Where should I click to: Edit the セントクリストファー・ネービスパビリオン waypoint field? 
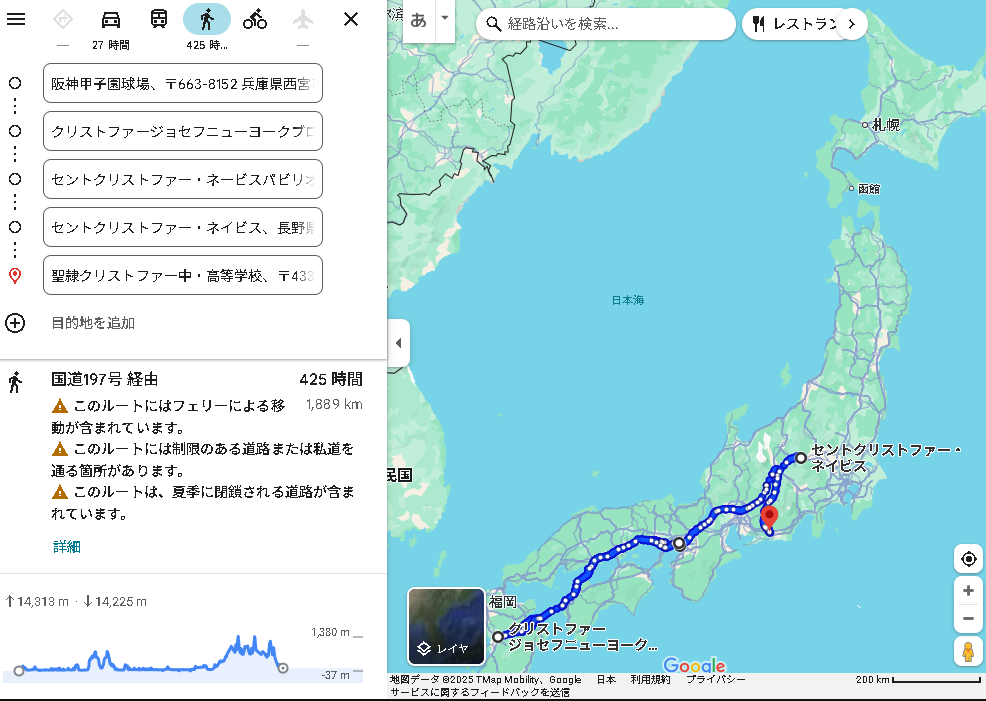coord(183,179)
